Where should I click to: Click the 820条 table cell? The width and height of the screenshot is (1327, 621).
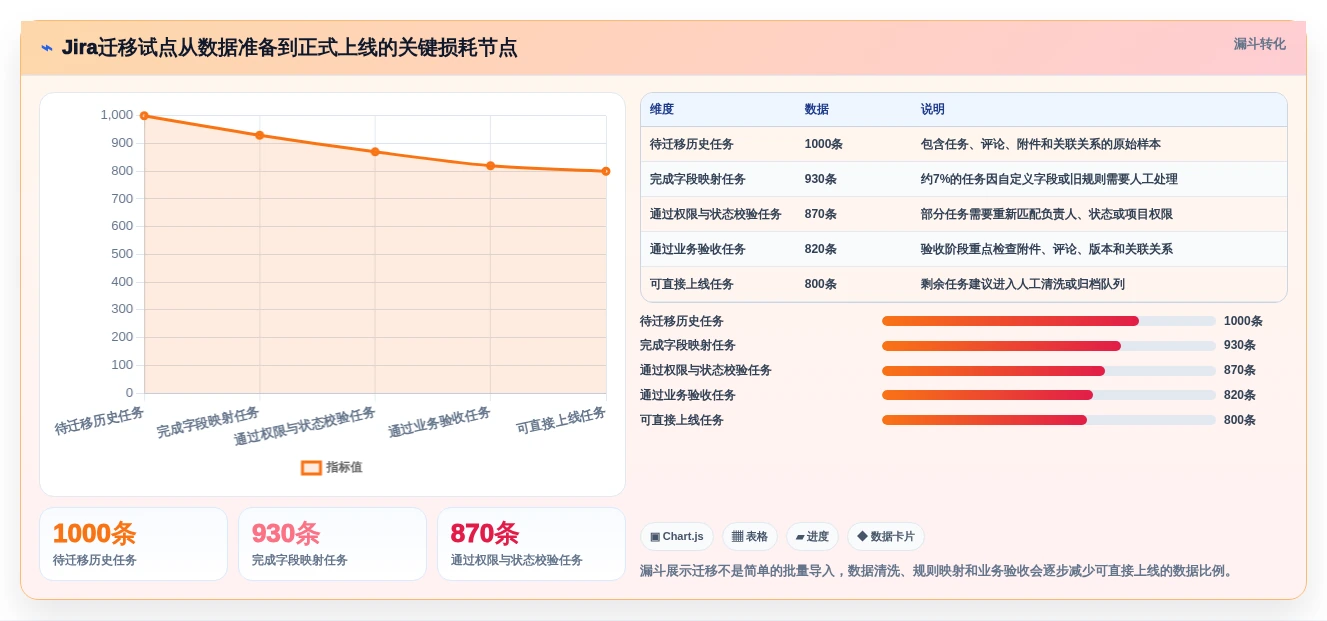(x=821, y=249)
